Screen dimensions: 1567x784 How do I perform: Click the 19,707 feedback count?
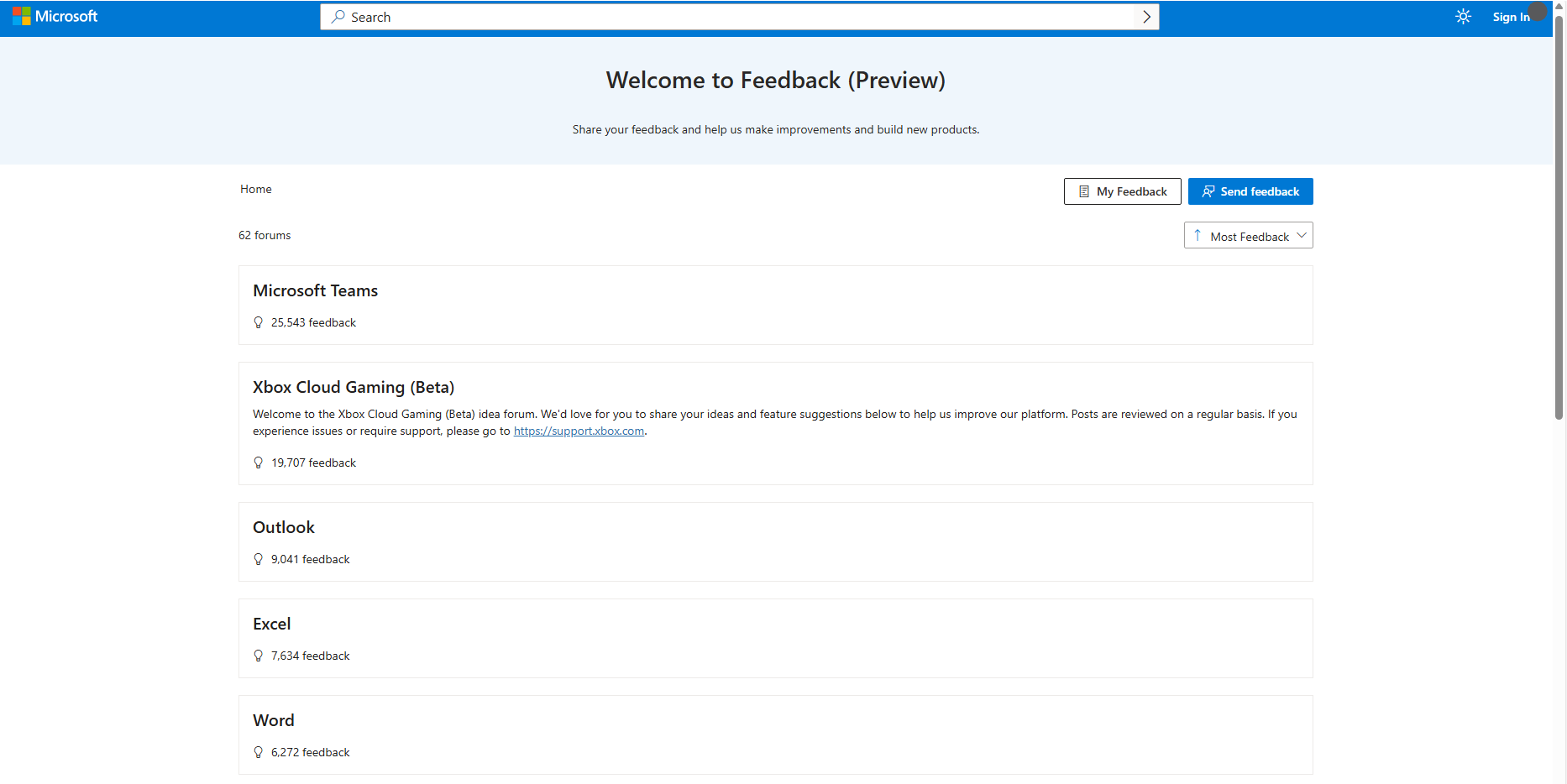point(313,463)
